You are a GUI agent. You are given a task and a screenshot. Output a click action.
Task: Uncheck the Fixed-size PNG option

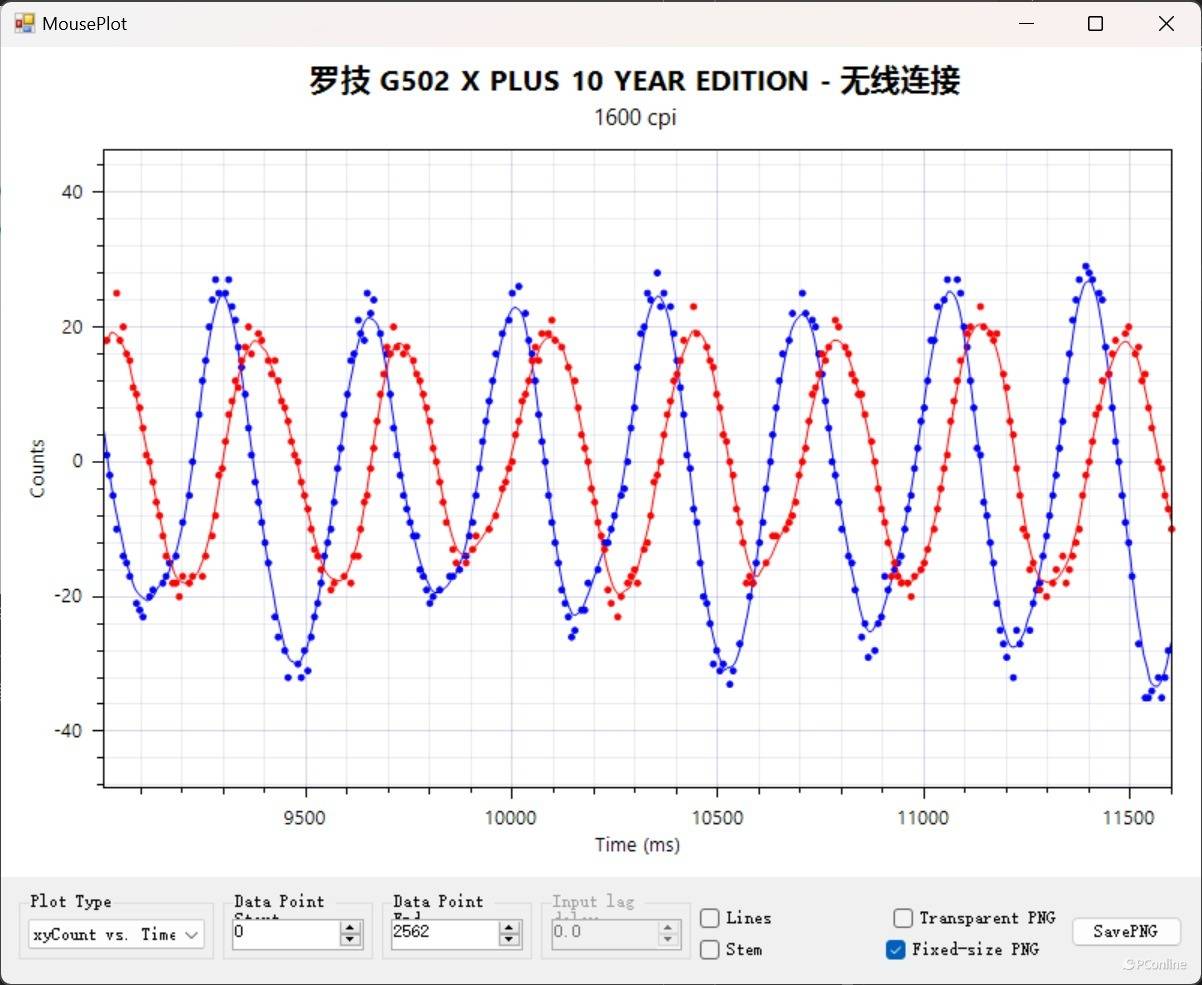point(896,949)
